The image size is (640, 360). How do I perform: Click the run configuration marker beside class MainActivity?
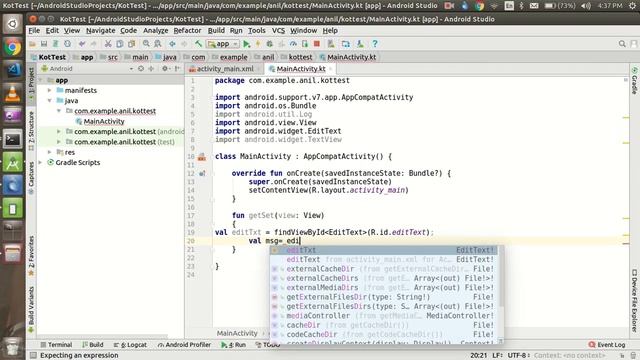pyautogui.click(x=202, y=157)
